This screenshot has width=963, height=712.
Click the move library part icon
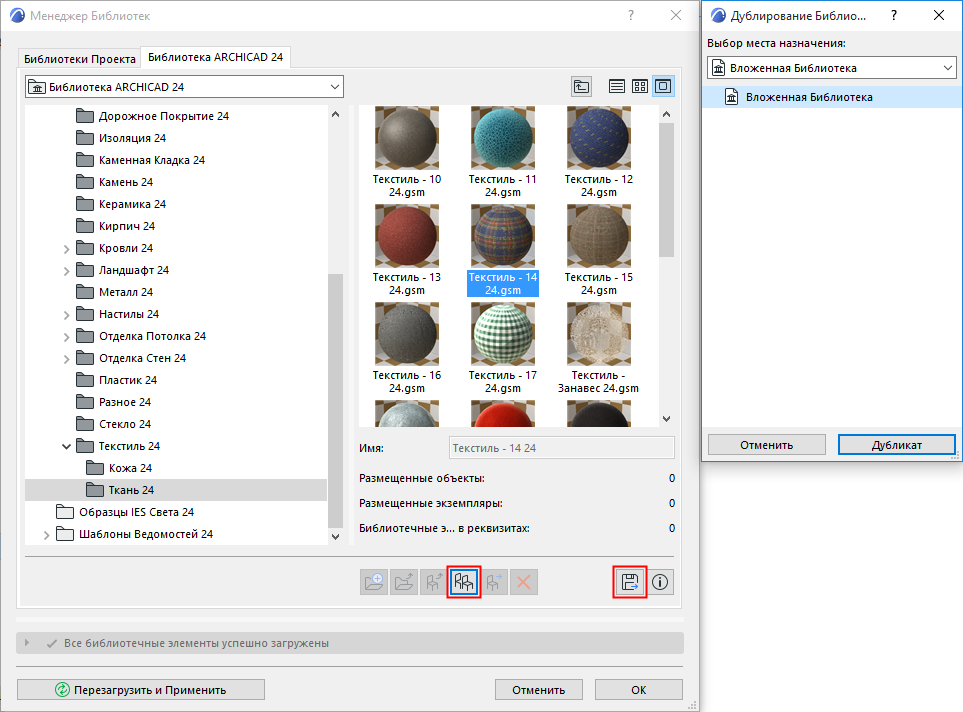(494, 582)
